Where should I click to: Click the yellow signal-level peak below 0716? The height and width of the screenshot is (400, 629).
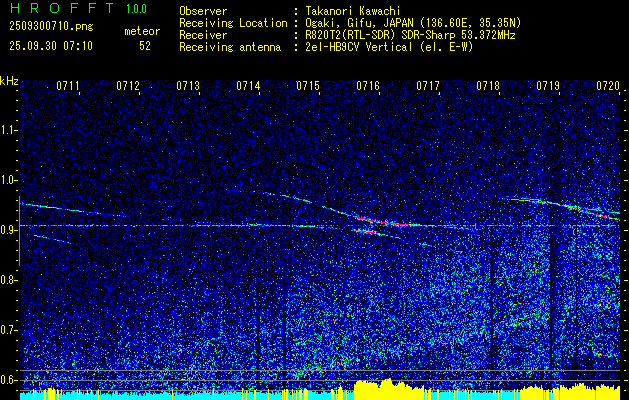(x=388, y=388)
